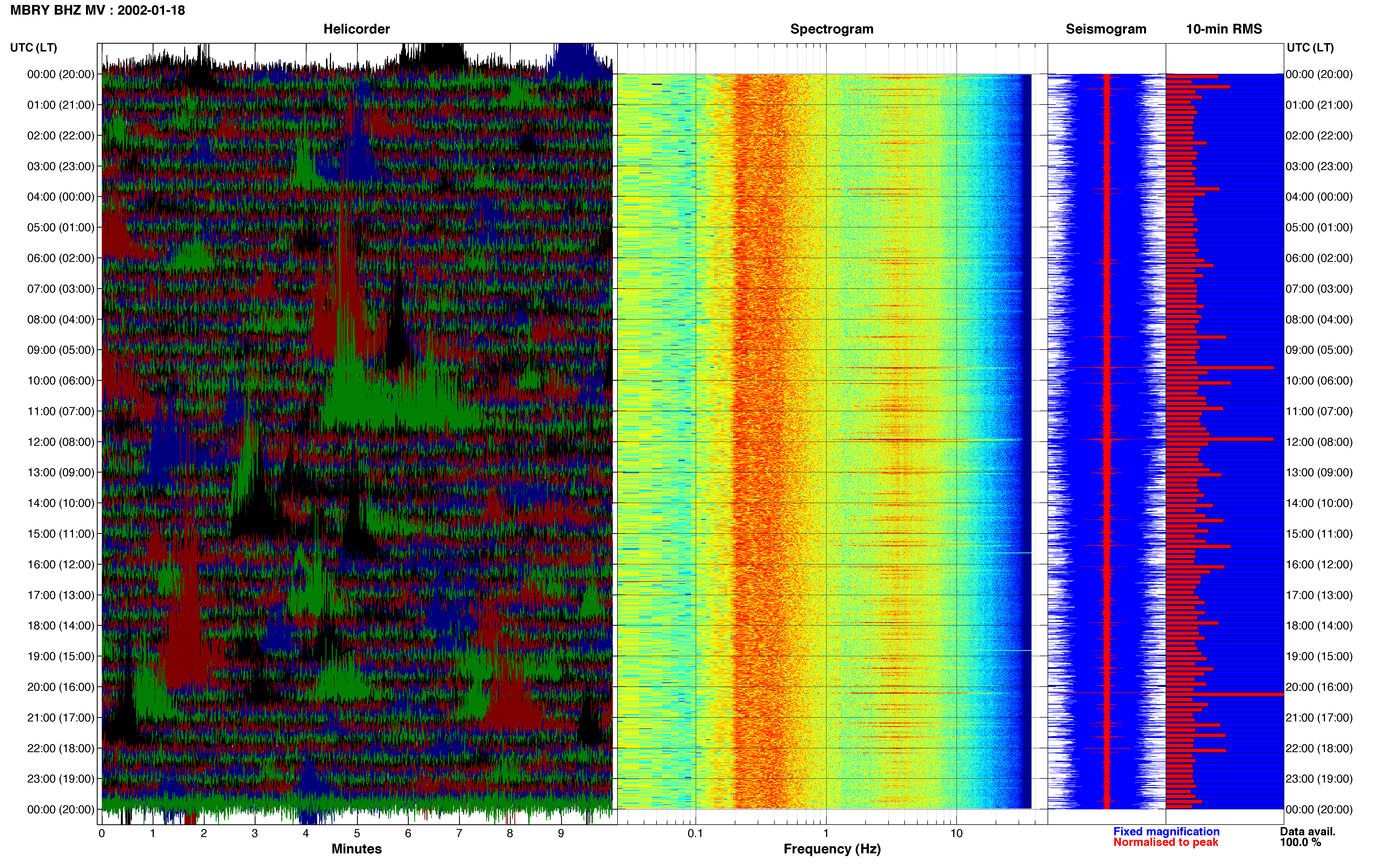Click minute tick '5' under the helicorder

(x=357, y=833)
